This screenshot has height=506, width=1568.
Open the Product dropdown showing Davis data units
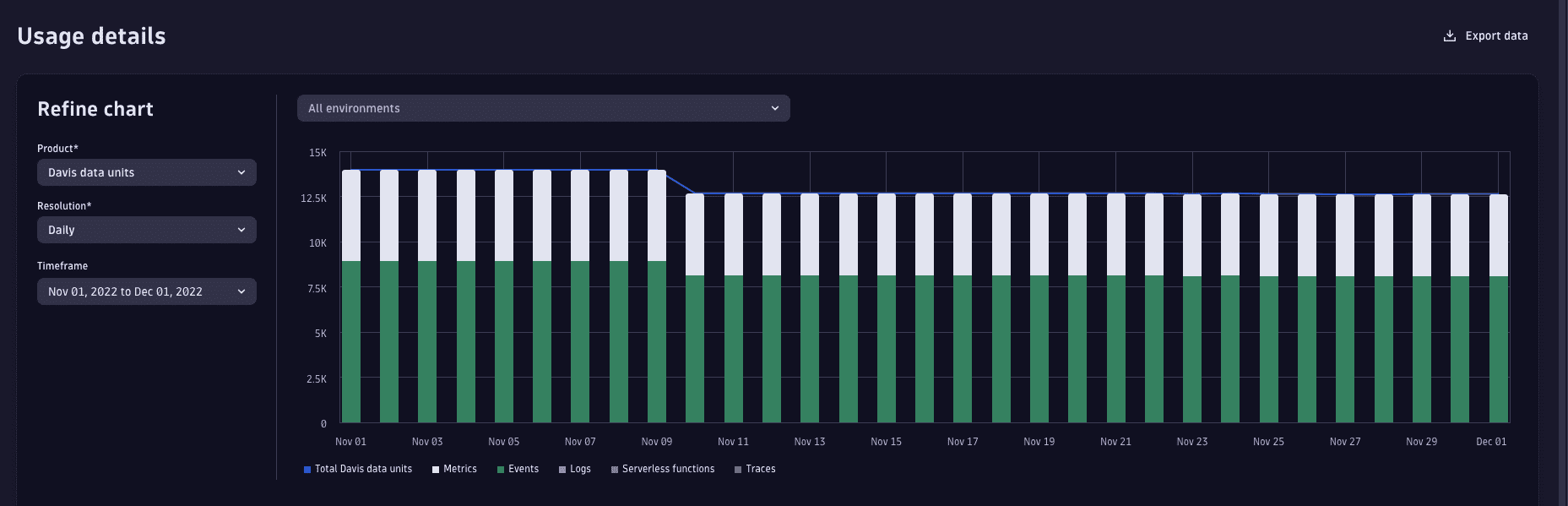[146, 172]
